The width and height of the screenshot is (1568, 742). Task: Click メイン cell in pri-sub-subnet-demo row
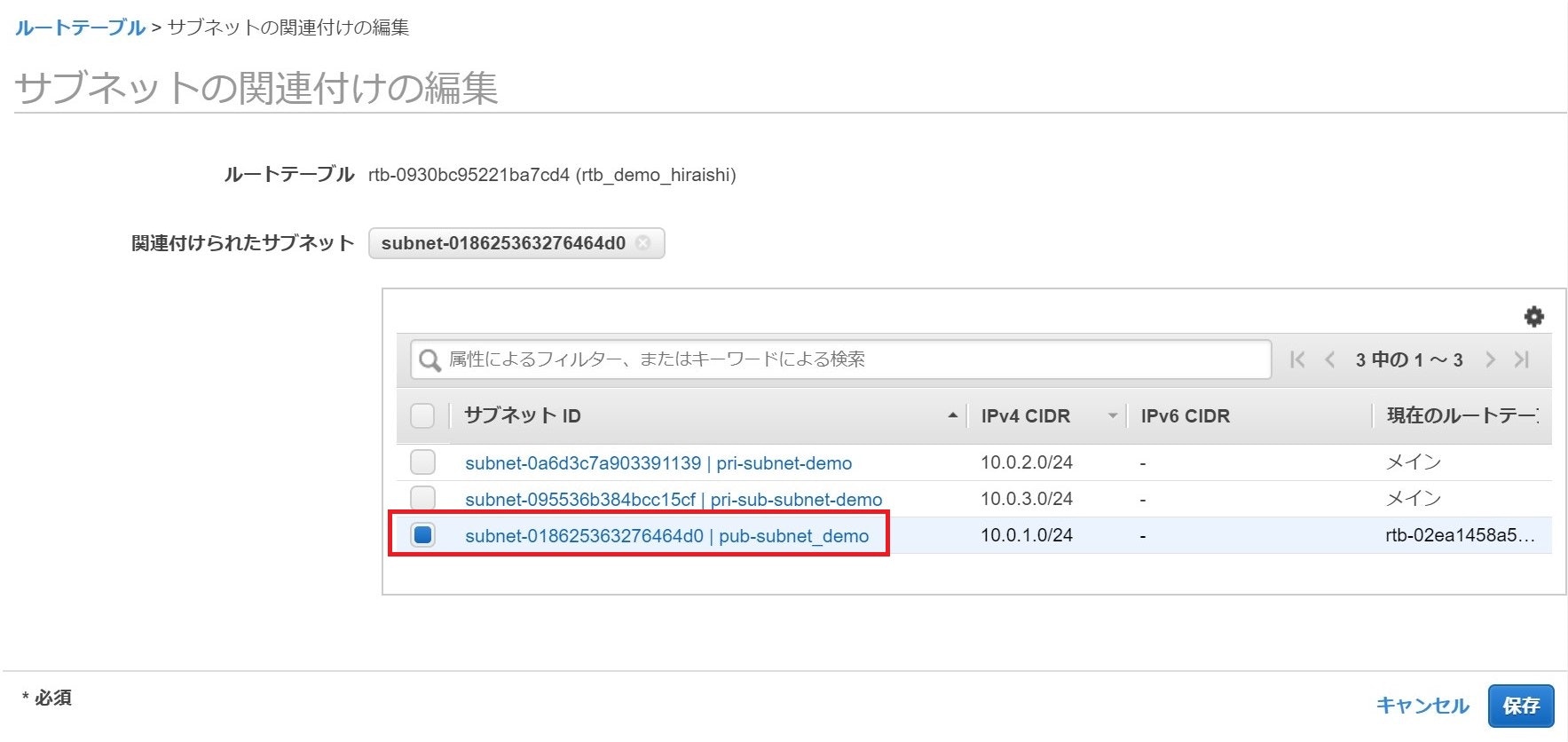pyautogui.click(x=1414, y=499)
